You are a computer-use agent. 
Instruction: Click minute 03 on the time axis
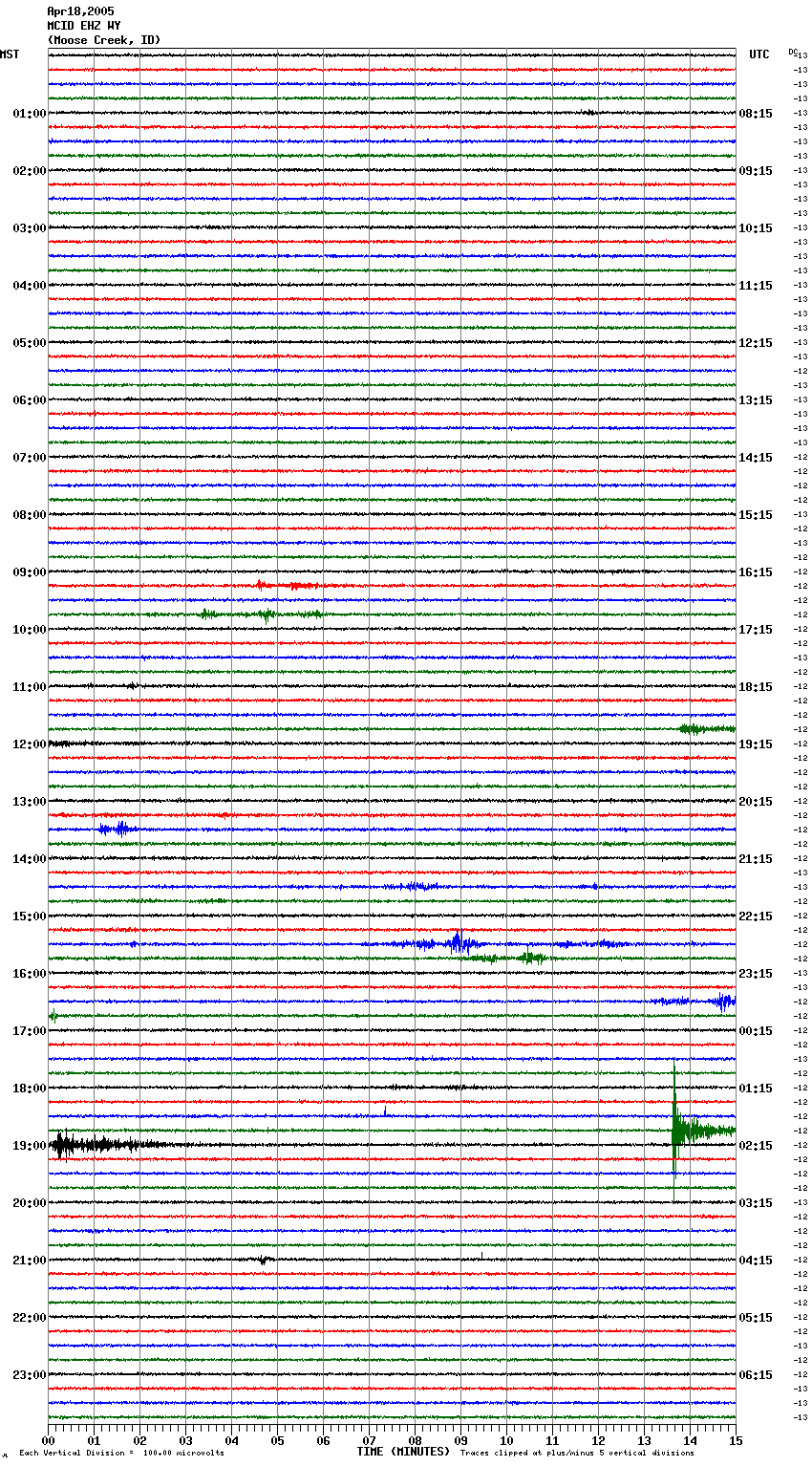[186, 1440]
